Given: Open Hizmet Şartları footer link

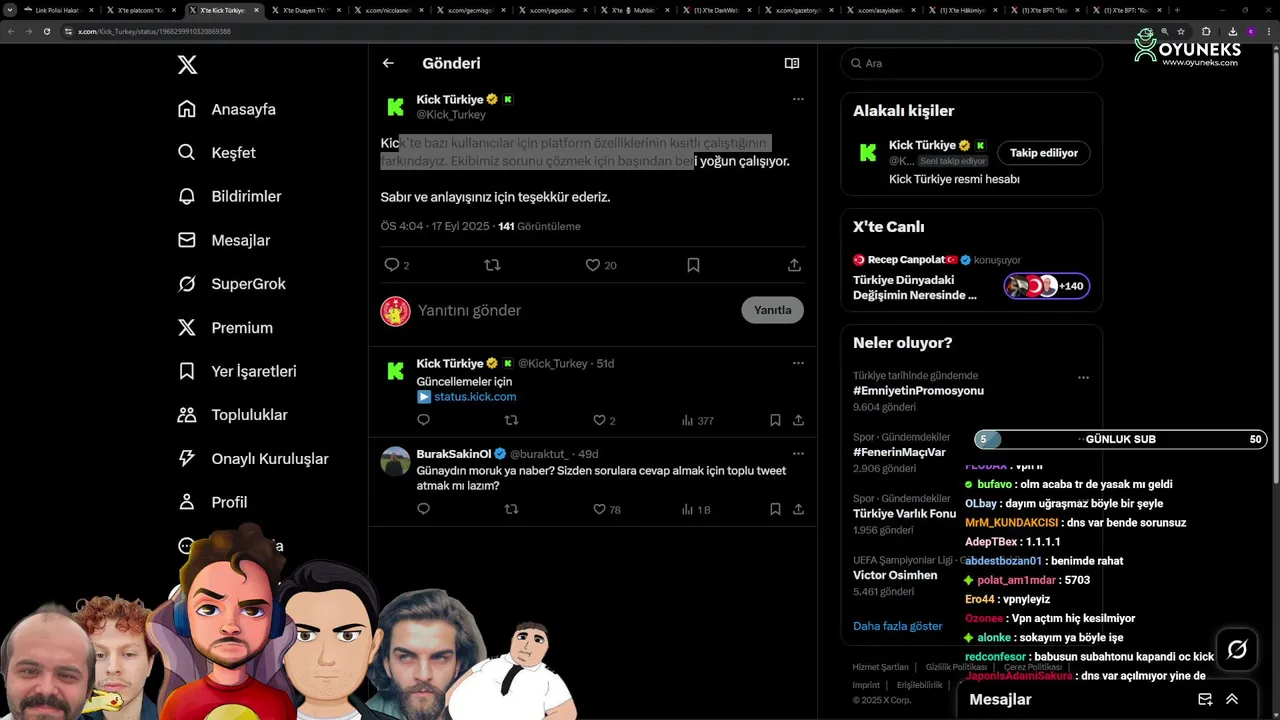Looking at the screenshot, I should (x=880, y=667).
